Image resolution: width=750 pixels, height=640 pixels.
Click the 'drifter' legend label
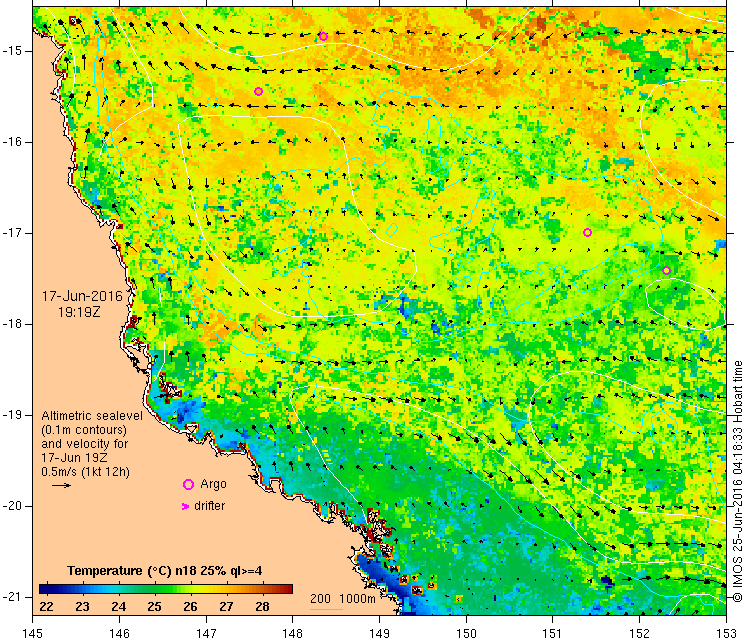coord(210,506)
